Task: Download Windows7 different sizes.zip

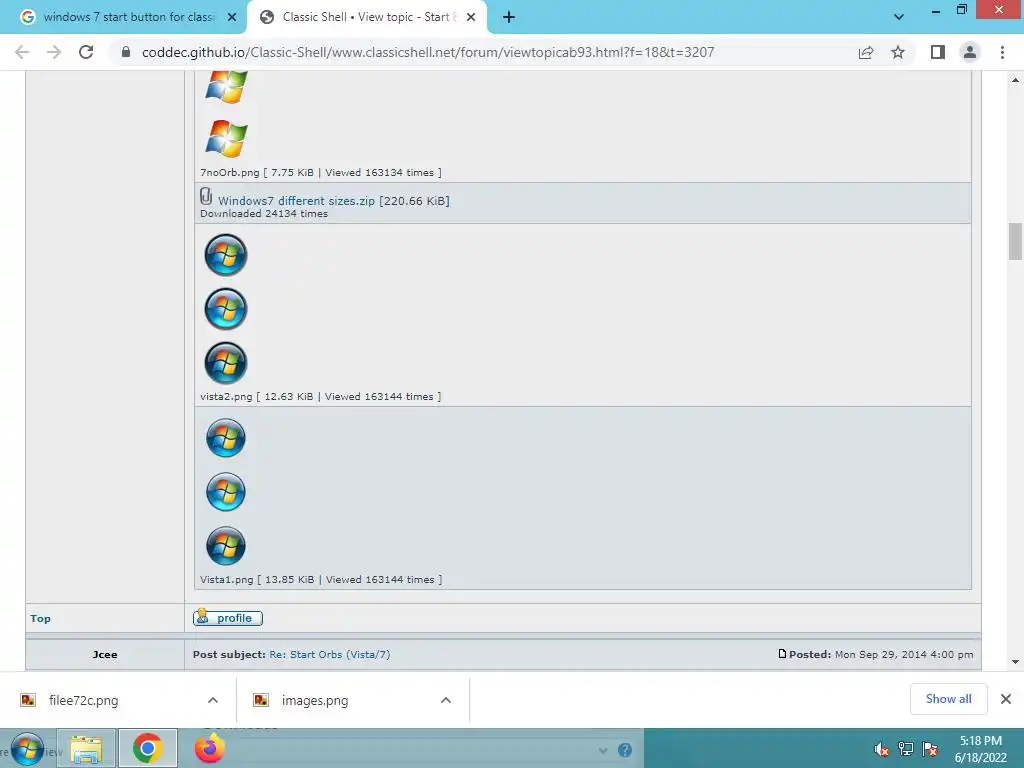Action: (x=296, y=201)
